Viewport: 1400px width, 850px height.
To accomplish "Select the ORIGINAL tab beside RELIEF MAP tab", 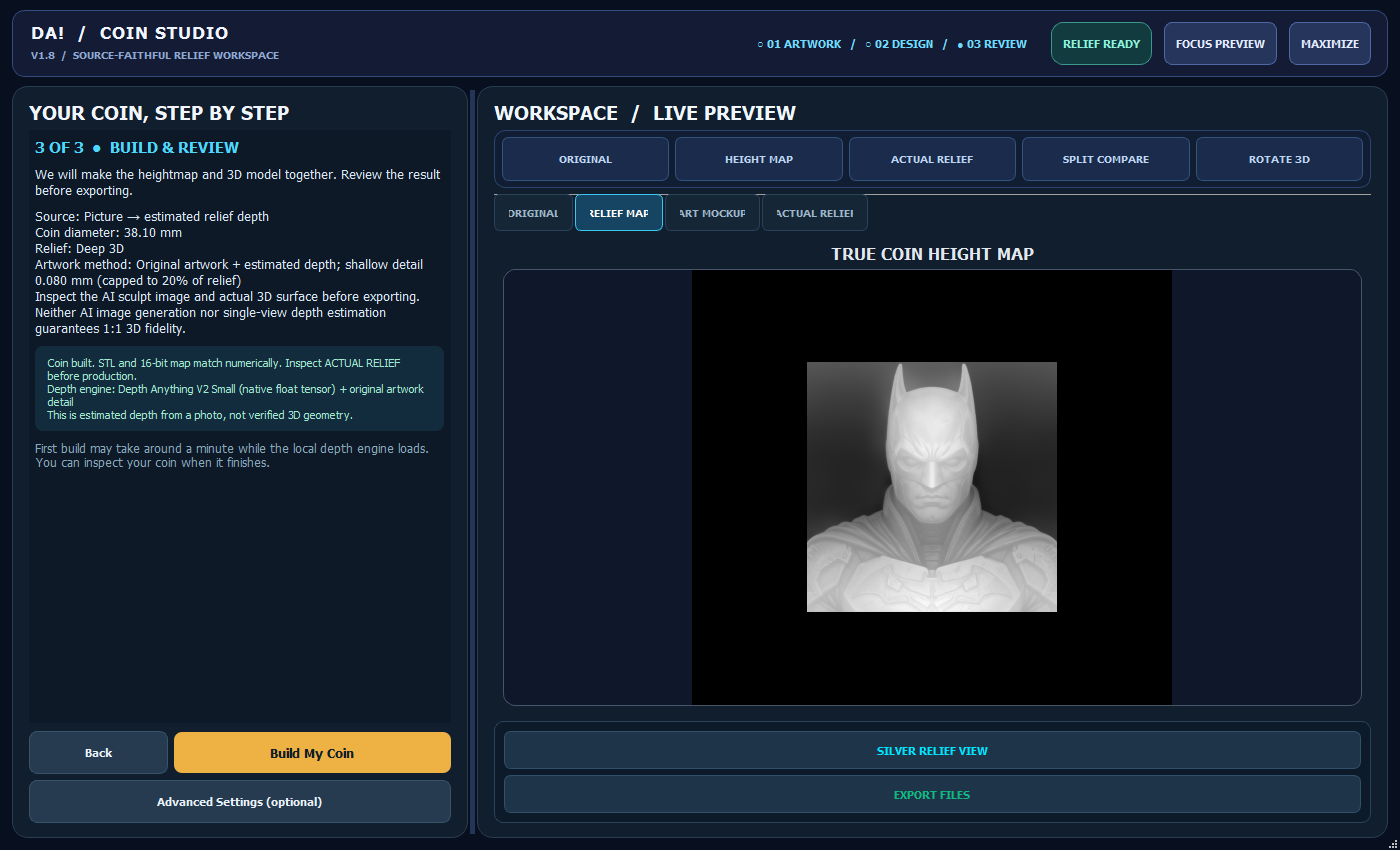I will click(533, 213).
